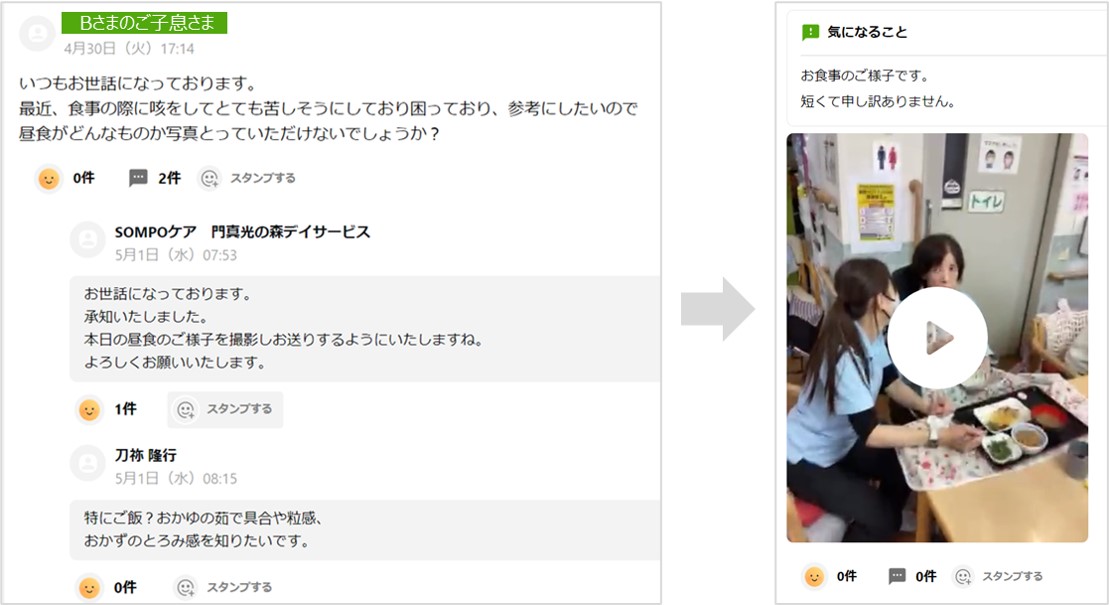
Task: Click the smiley icon under 刀祢 隆行's comment
Action: pos(89,587)
